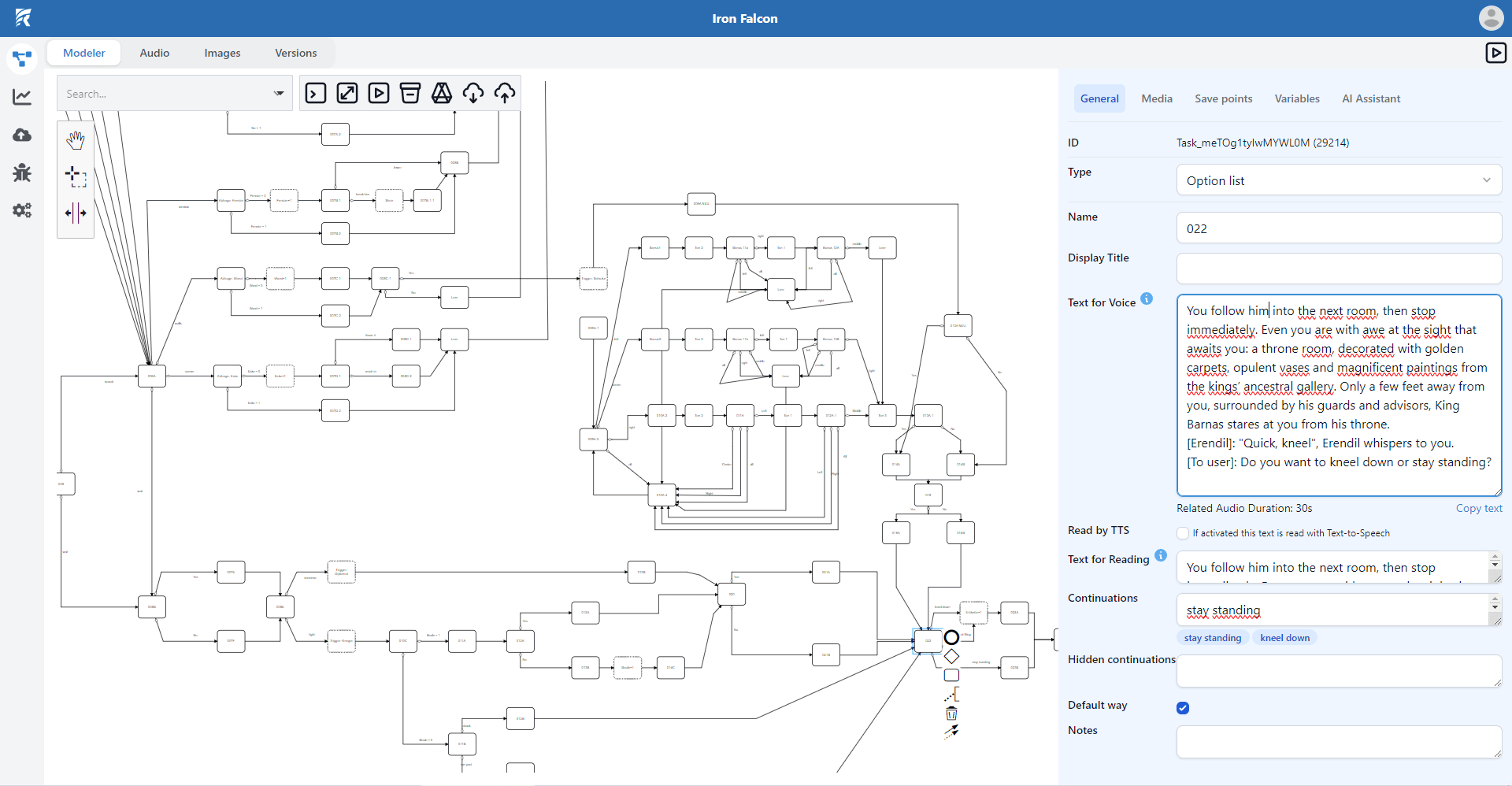
Task: Open the Media properties tab
Action: pyautogui.click(x=1157, y=98)
